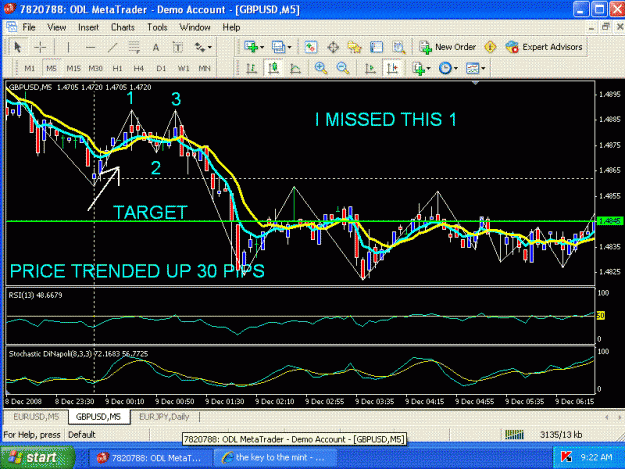Viewport: 625px width, 469px height.
Task: Open the Insert menu
Action: (x=88, y=27)
